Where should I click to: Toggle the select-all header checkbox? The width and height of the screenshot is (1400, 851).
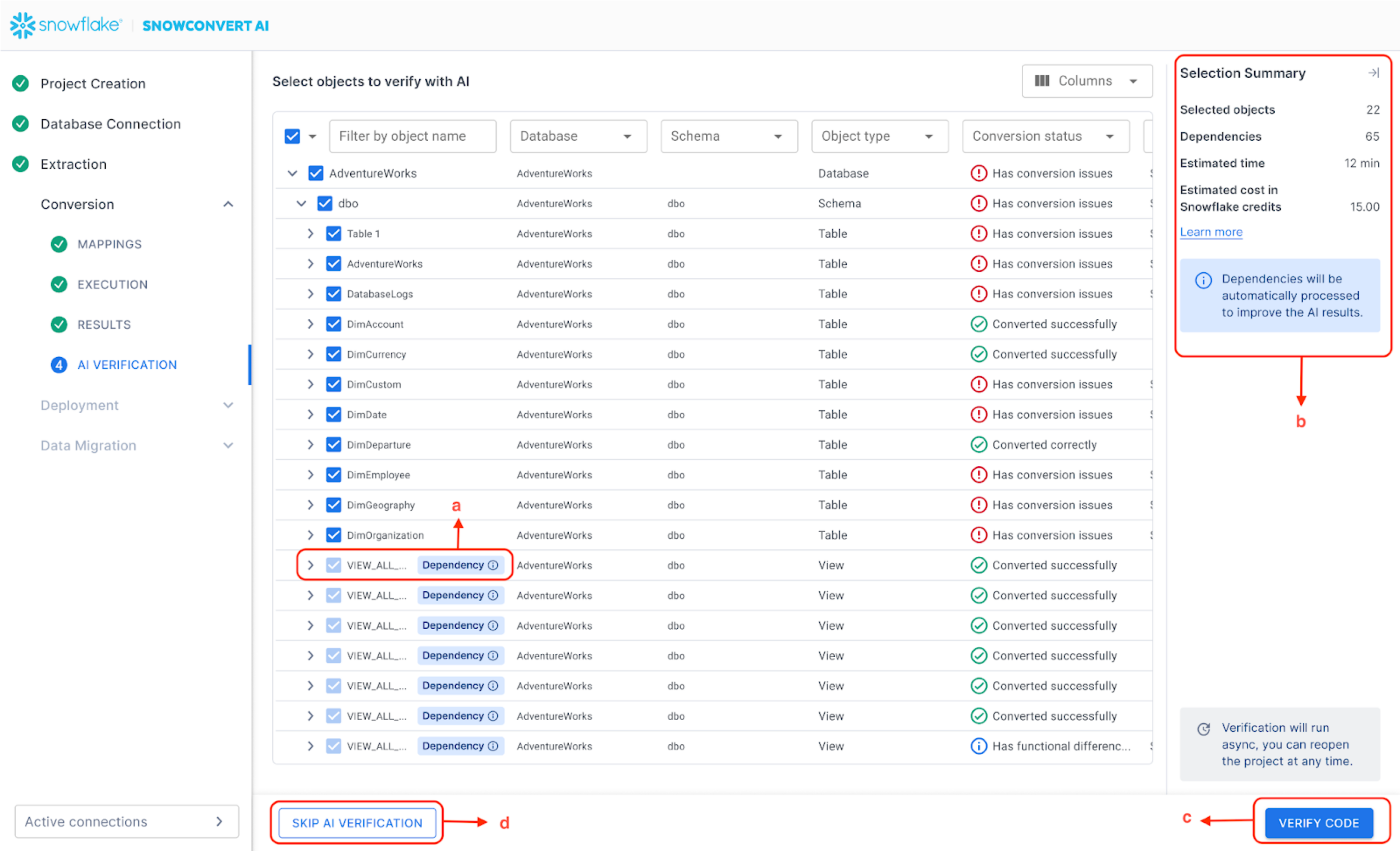pos(292,136)
